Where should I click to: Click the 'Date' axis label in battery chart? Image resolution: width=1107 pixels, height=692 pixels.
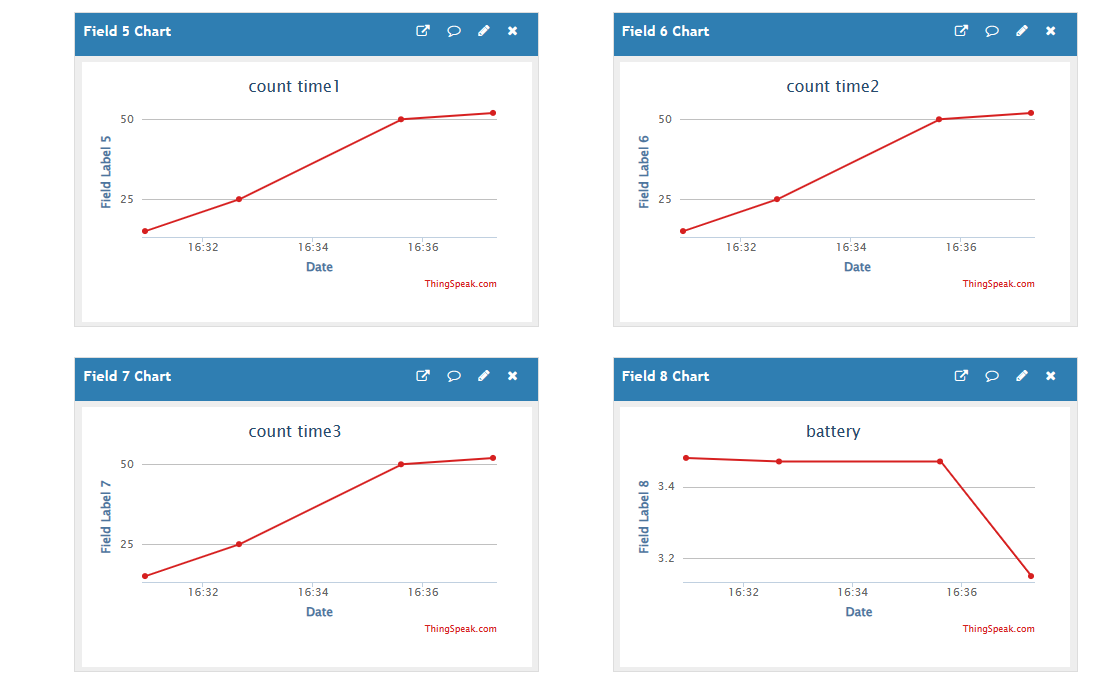coord(858,612)
